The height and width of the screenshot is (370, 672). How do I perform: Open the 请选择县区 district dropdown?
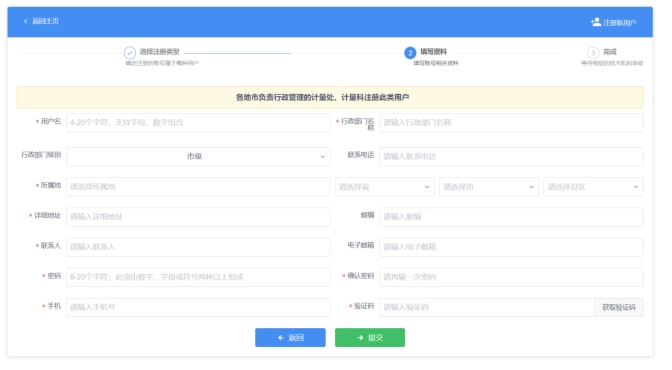point(593,187)
